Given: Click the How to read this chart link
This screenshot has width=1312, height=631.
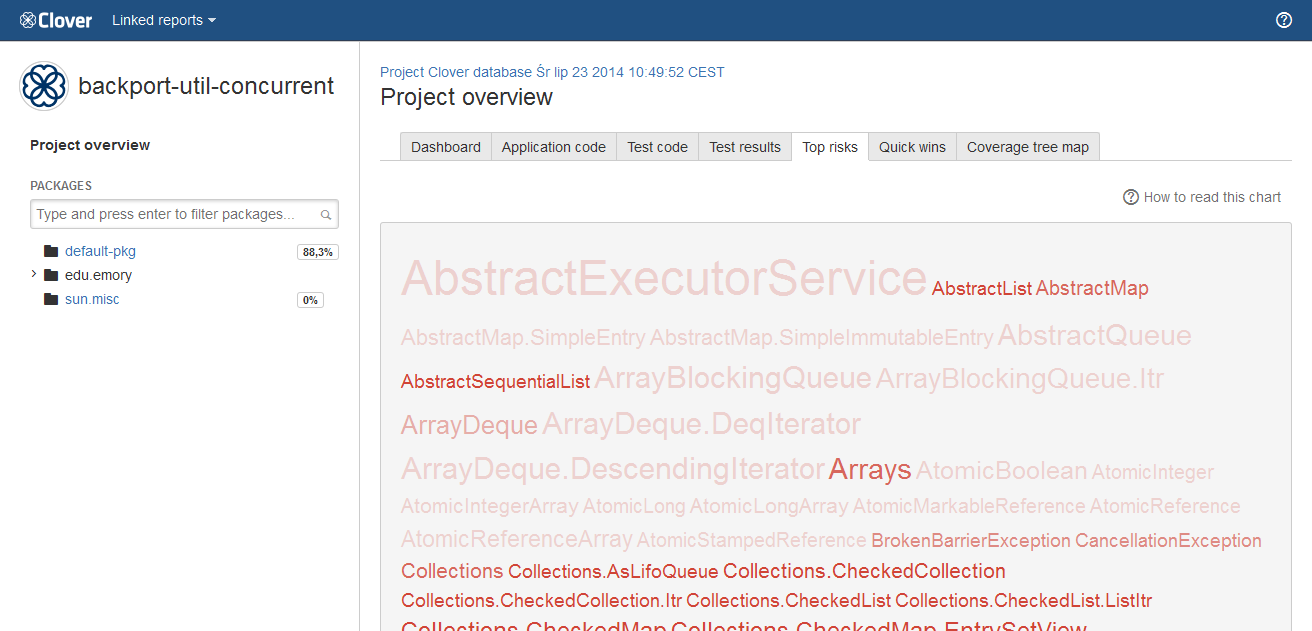Looking at the screenshot, I should coord(1212,197).
